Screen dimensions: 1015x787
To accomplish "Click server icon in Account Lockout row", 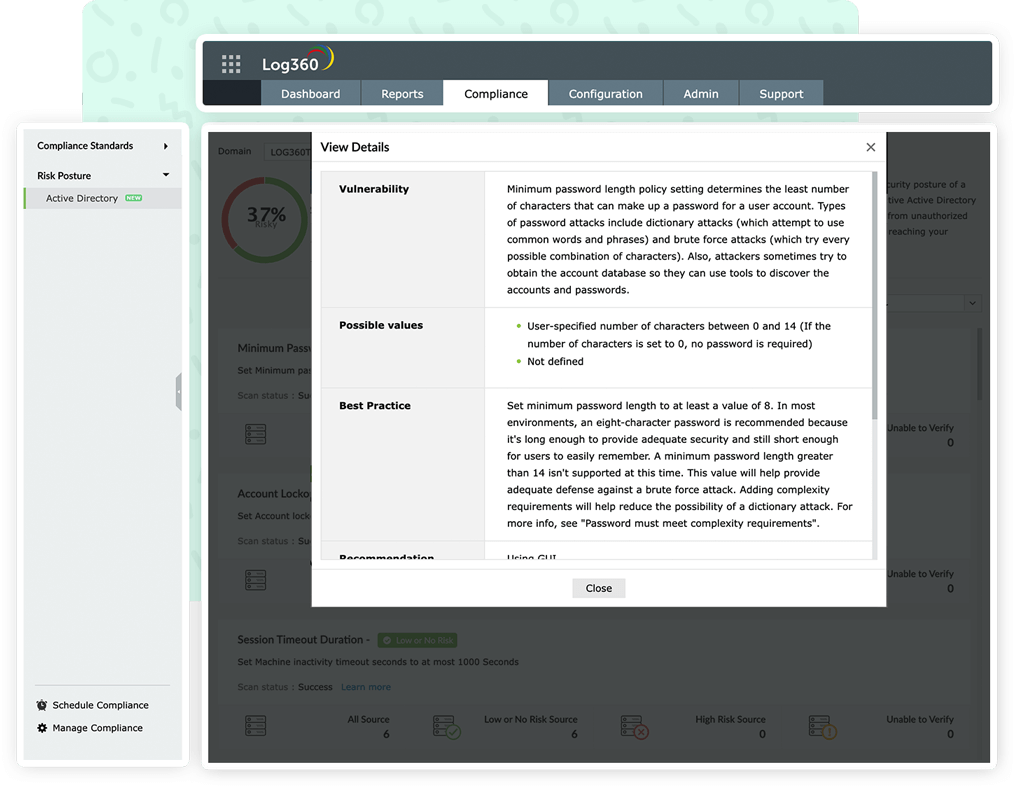I will click(256, 579).
